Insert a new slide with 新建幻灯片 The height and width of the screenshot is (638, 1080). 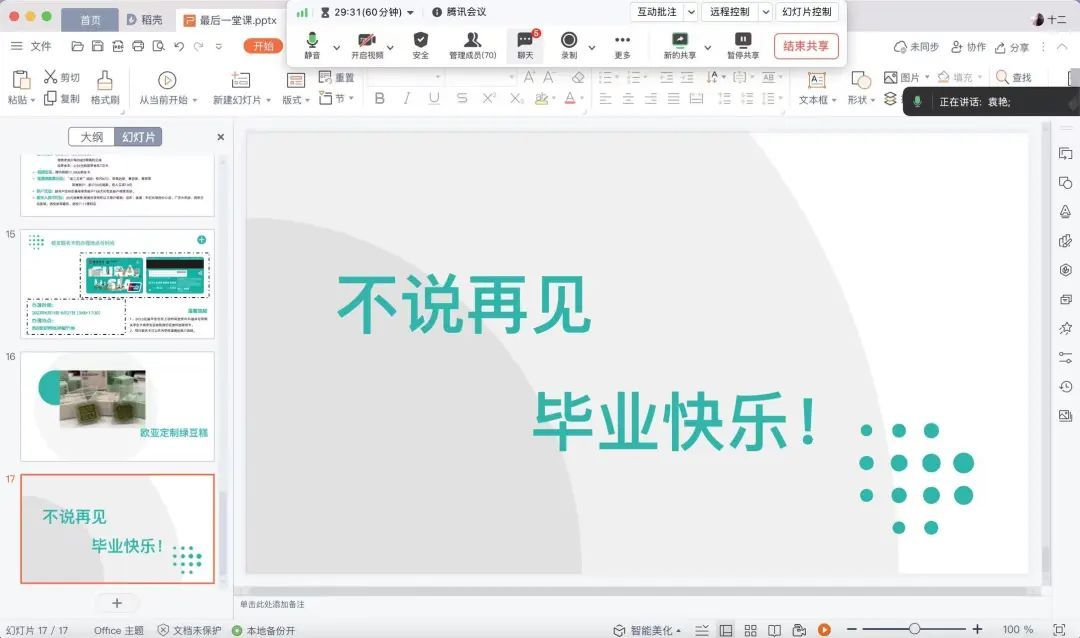click(240, 80)
